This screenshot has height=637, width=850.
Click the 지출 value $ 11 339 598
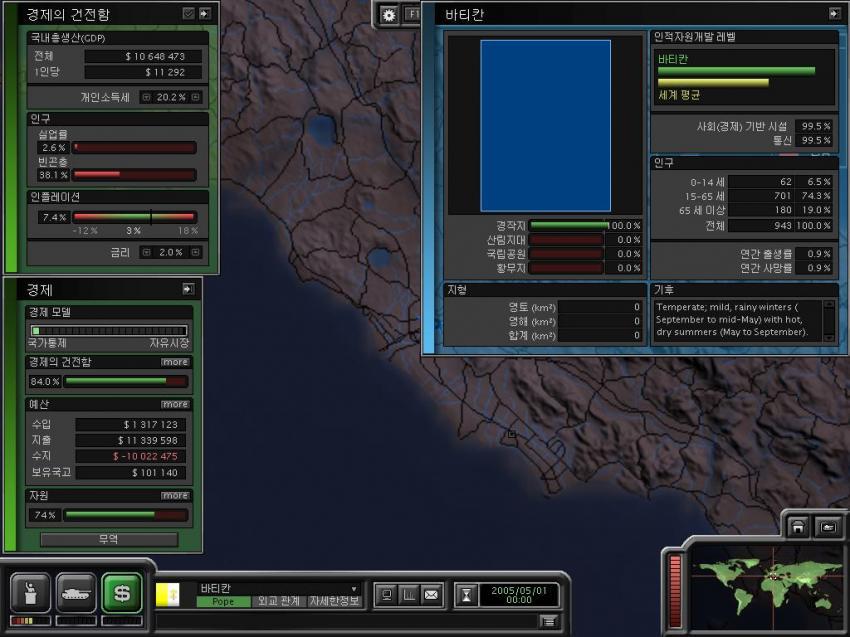coord(130,440)
